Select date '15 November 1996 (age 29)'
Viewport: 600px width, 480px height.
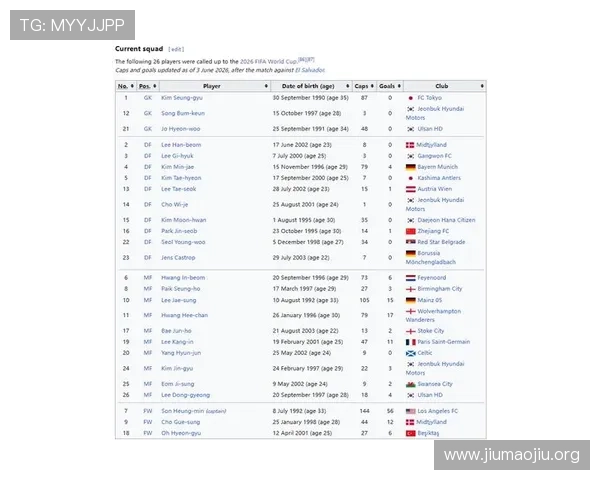point(310,167)
